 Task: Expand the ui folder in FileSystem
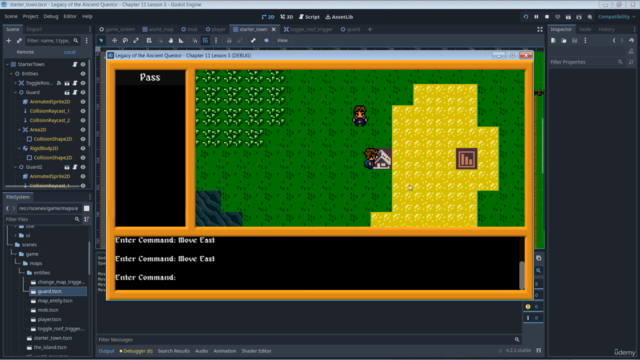coord(16,236)
